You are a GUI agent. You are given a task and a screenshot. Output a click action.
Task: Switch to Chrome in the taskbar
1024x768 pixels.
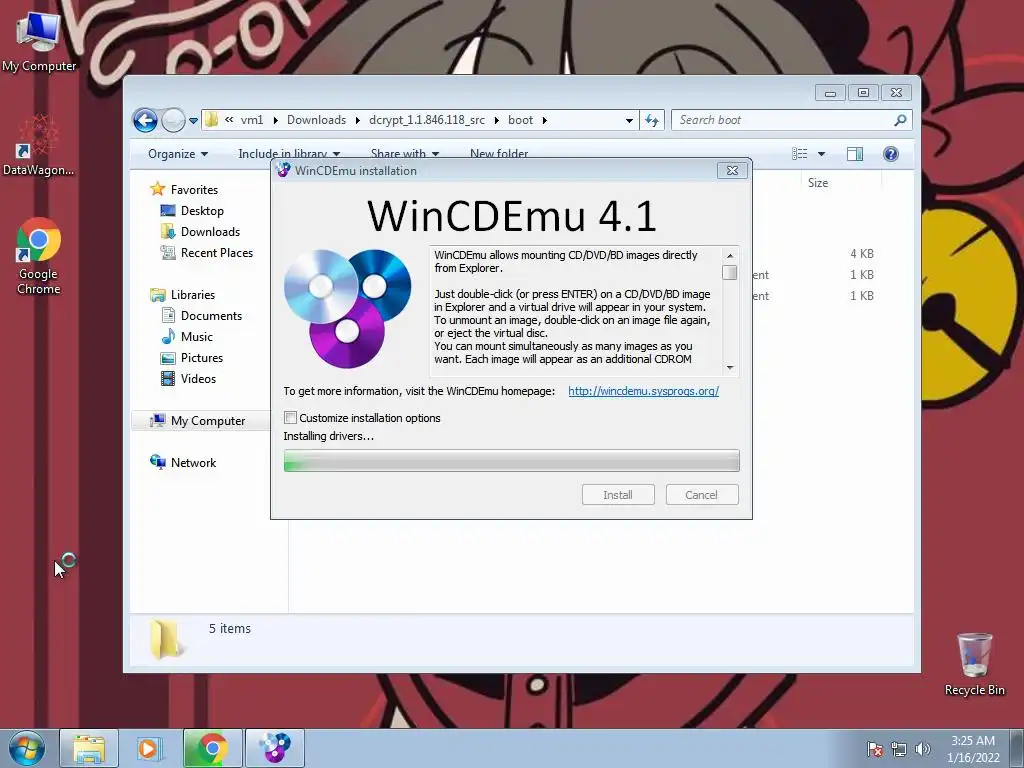(213, 748)
